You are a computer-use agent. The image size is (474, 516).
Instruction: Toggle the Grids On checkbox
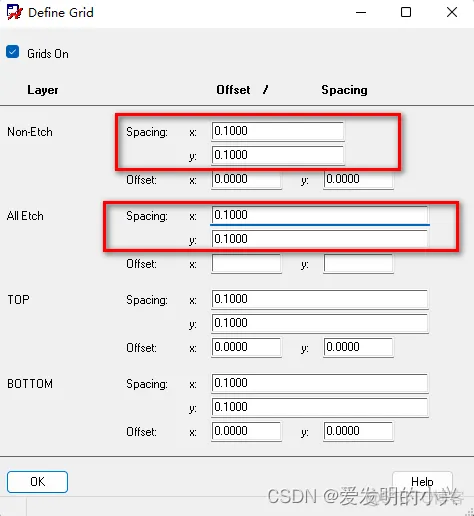pos(13,52)
